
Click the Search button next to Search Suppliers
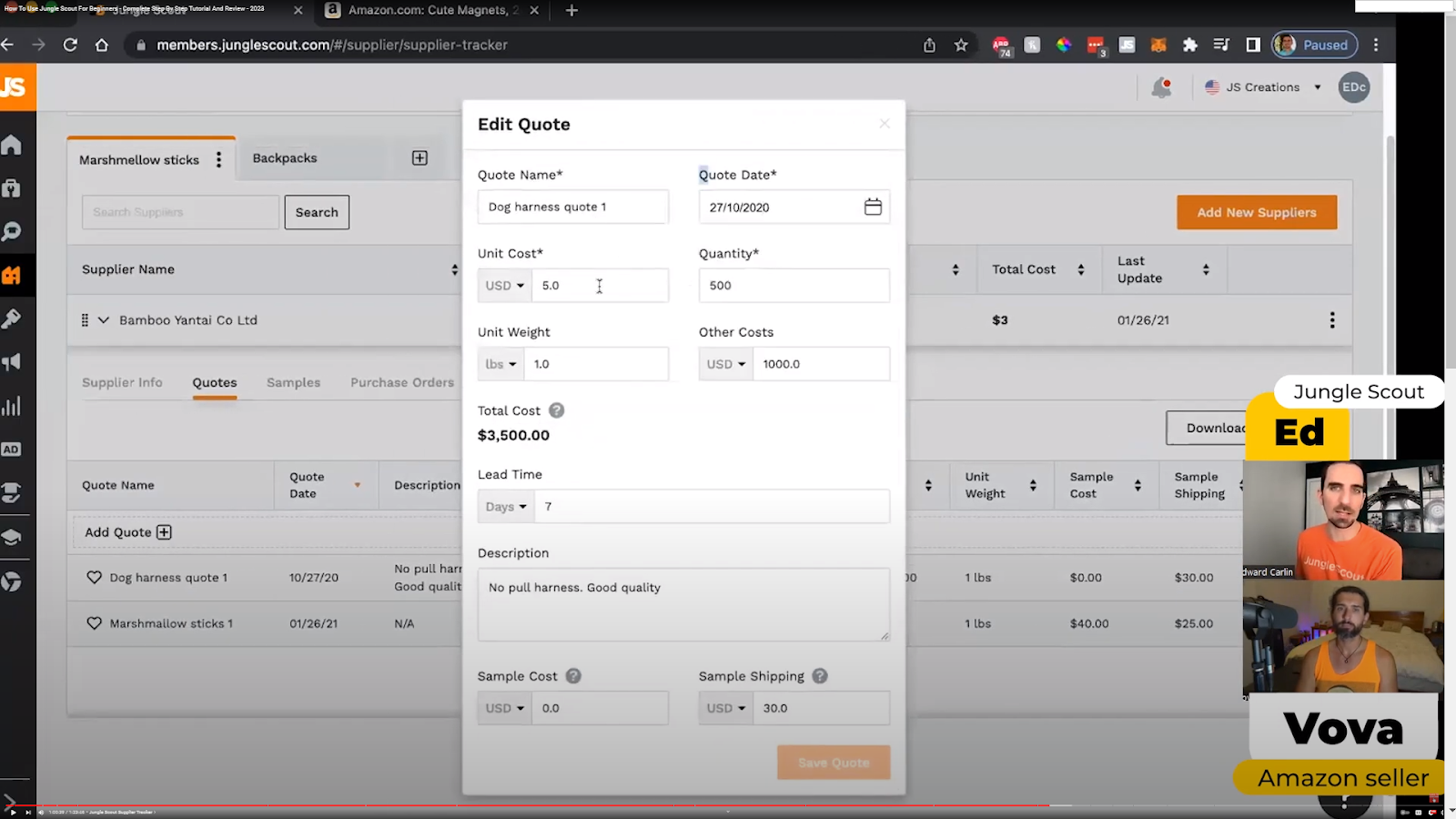pos(317,212)
